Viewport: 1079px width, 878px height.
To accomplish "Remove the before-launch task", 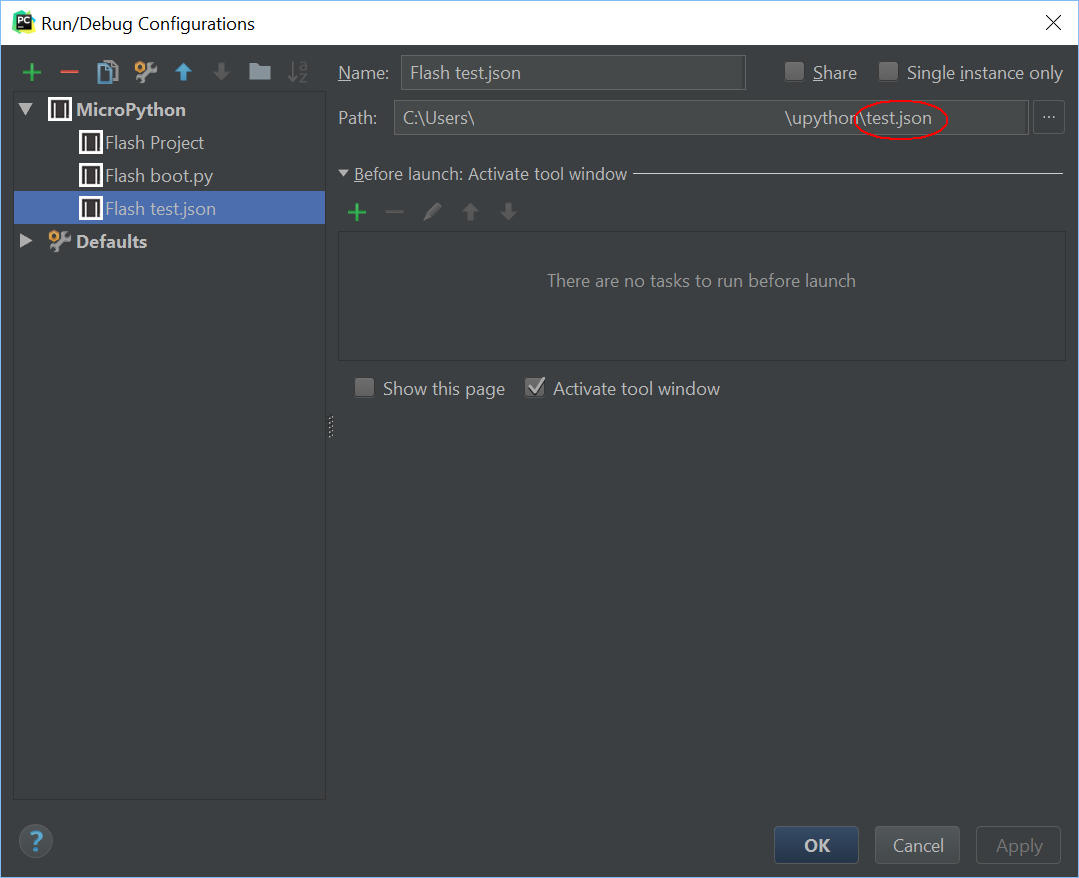I will coord(394,212).
